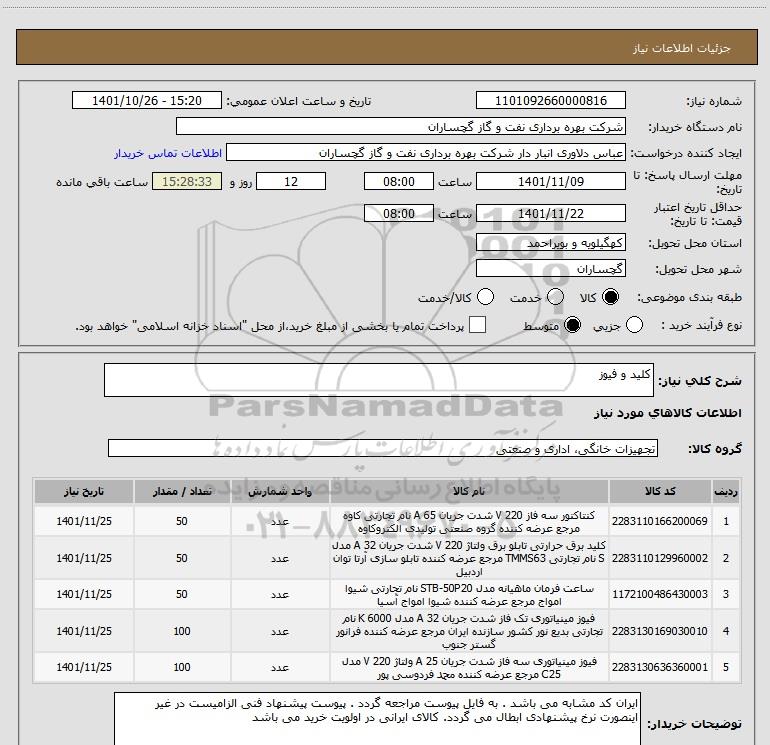Select the خدمت radio button

555,297
